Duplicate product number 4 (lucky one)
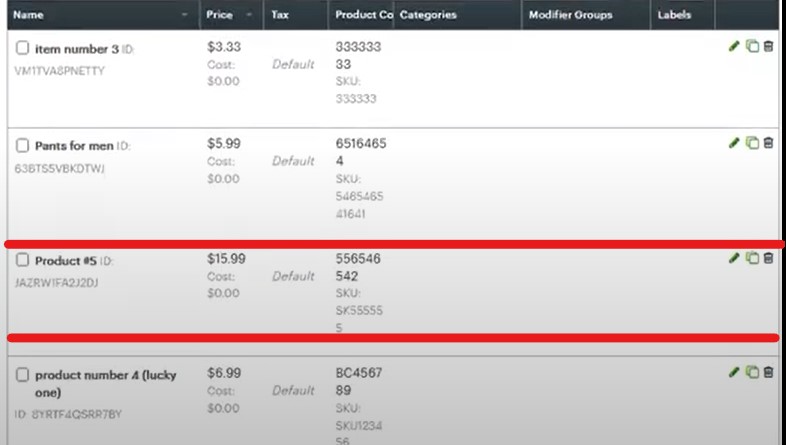 point(752,372)
